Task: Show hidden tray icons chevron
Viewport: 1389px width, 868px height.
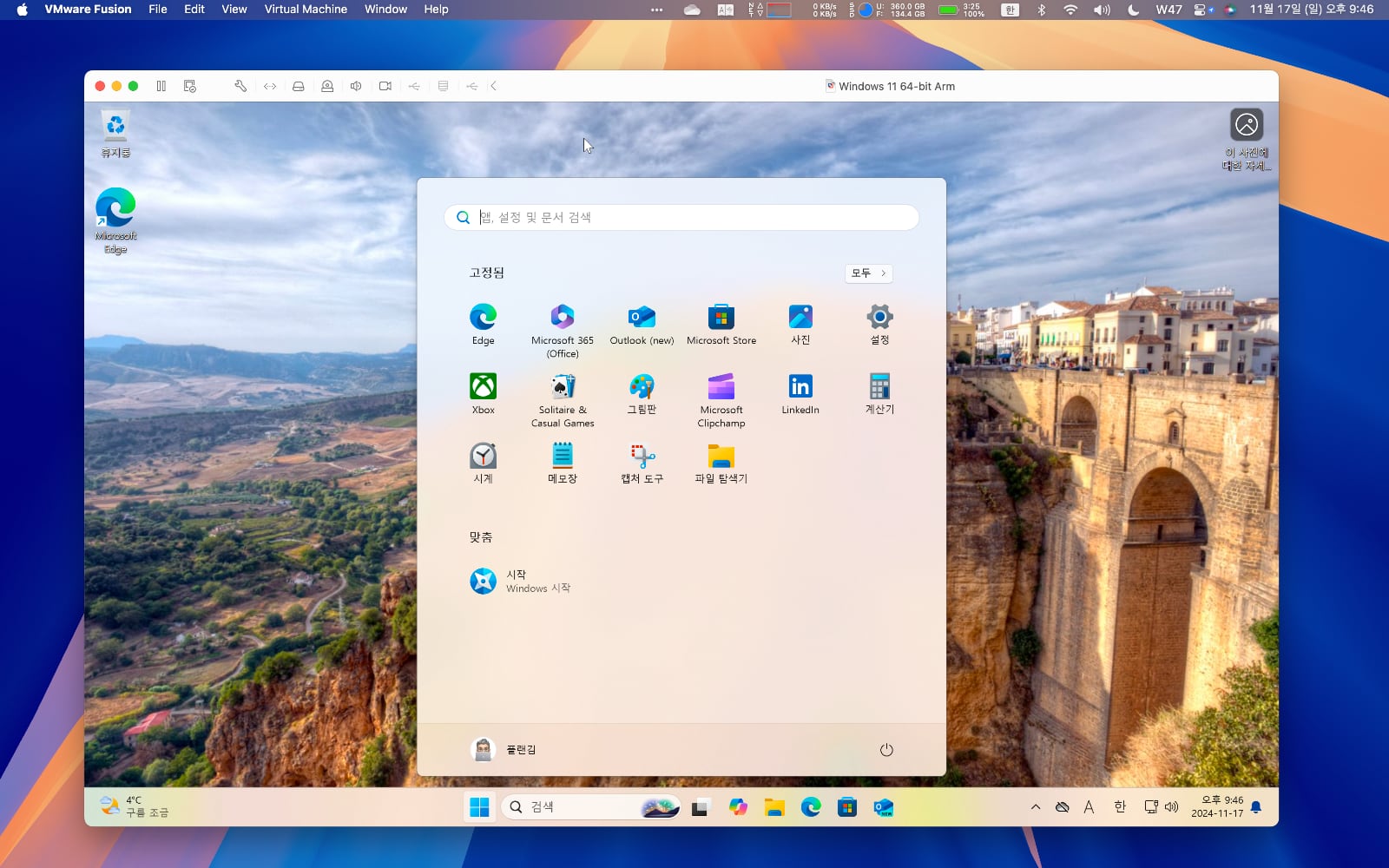Action: [x=1036, y=807]
